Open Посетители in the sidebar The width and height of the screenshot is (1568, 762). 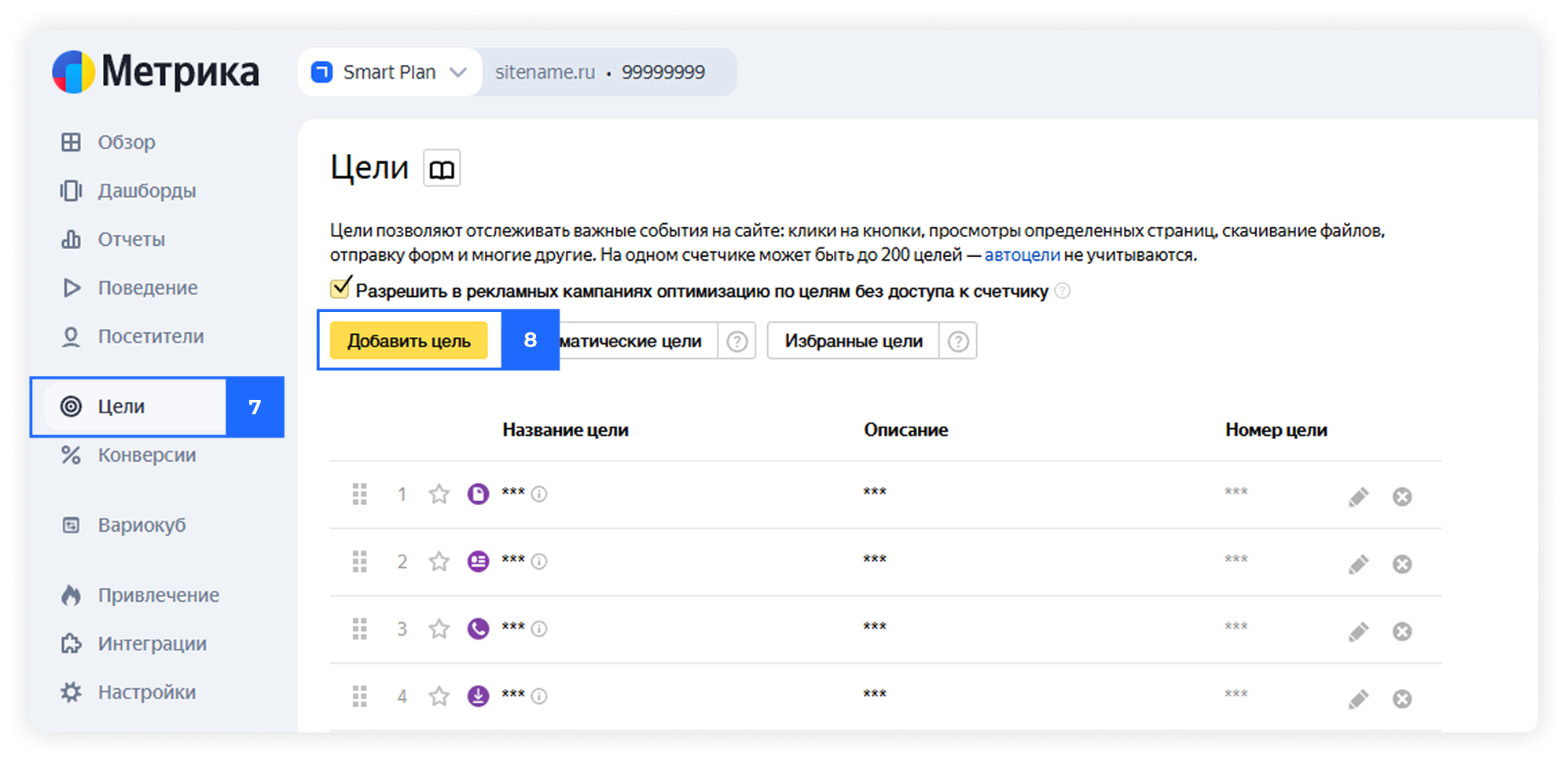(x=132, y=336)
